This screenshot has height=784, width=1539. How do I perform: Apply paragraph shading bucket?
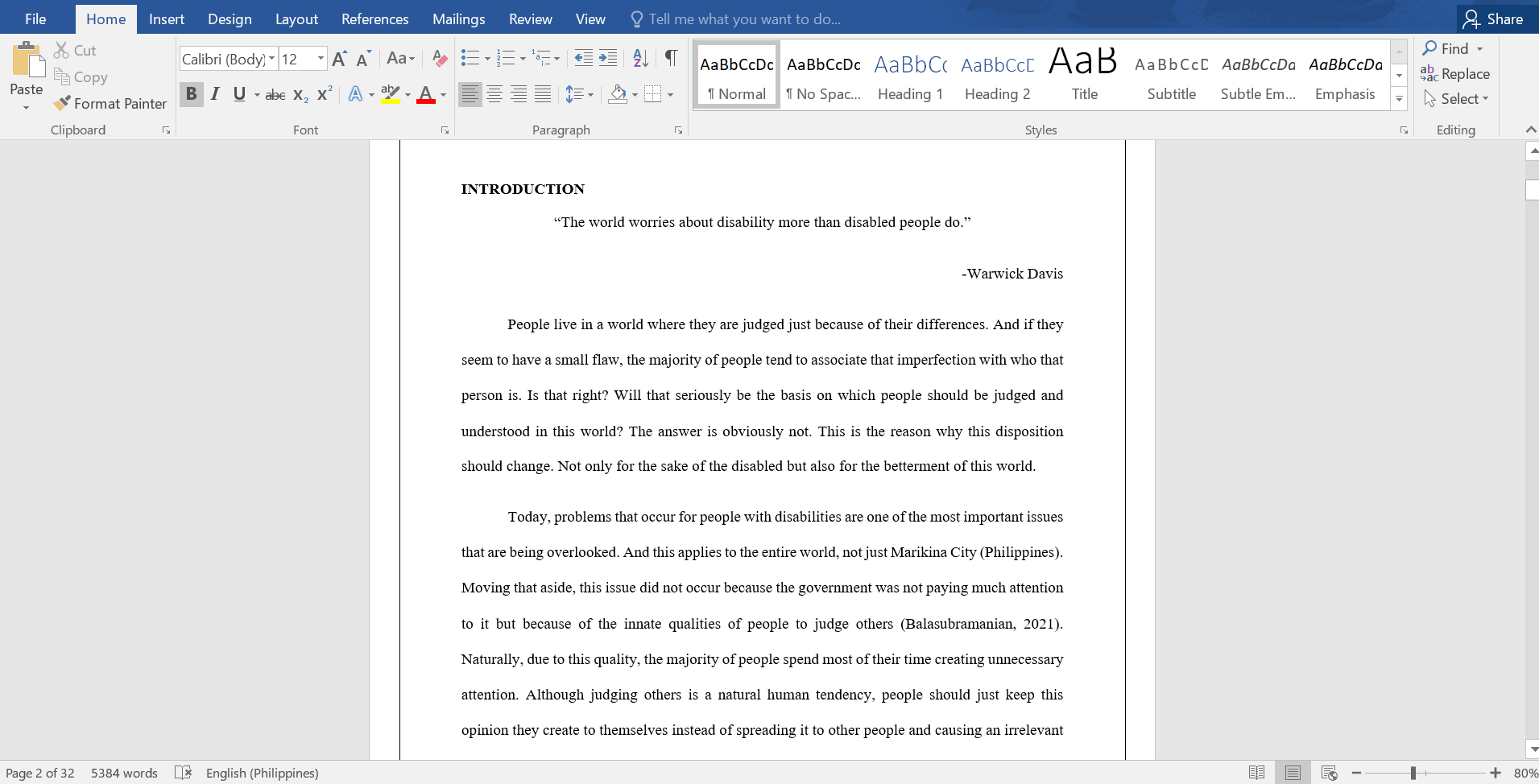[618, 94]
